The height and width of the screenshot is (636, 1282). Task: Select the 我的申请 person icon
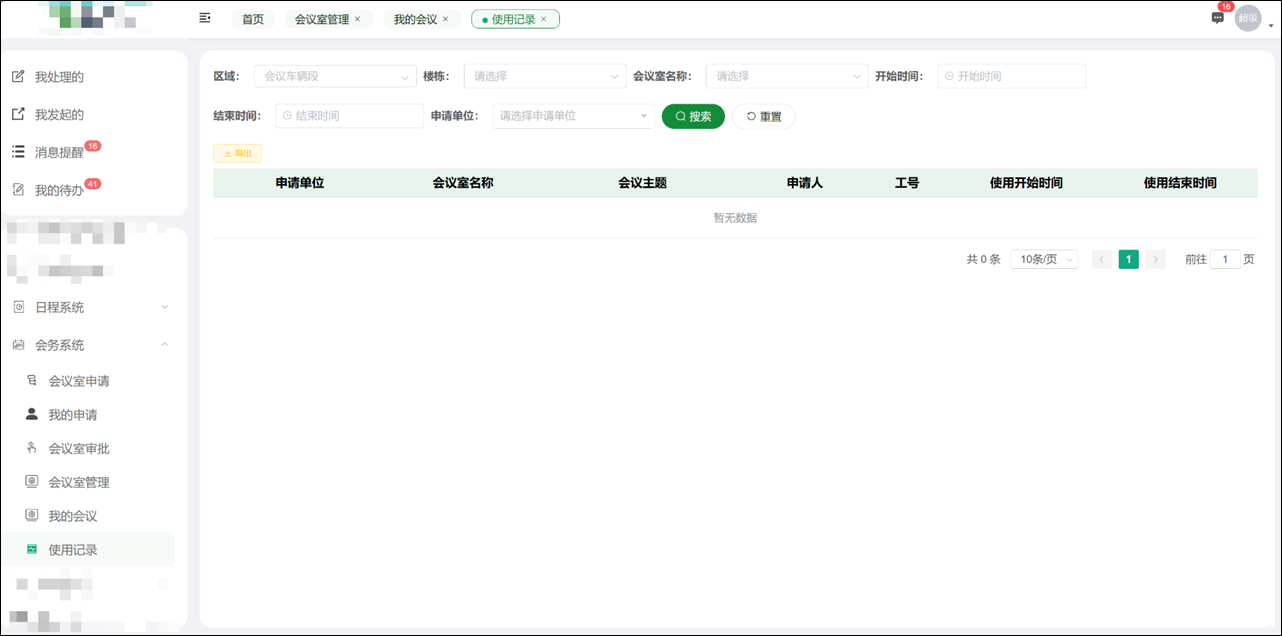coord(33,414)
